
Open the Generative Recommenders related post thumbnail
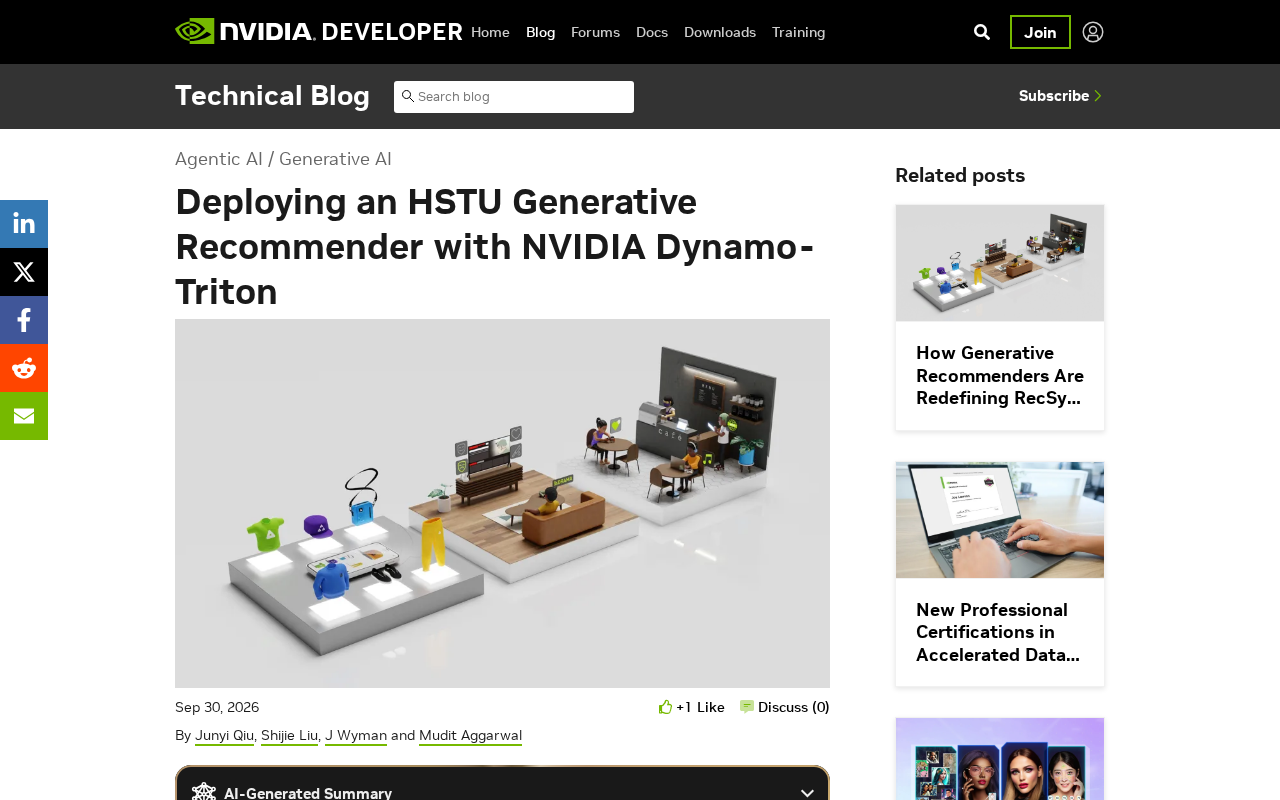(x=1000, y=263)
